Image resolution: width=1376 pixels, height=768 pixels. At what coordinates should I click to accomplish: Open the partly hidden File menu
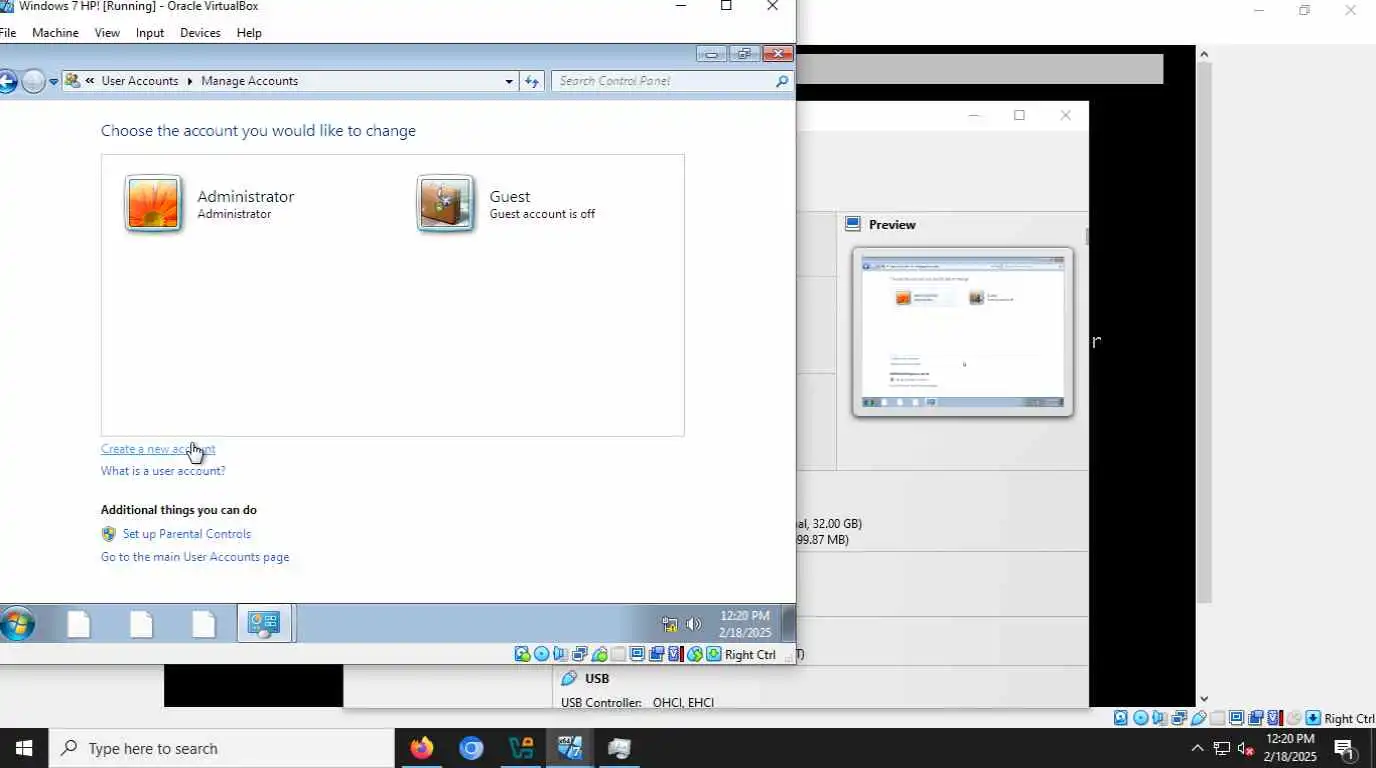pos(7,33)
